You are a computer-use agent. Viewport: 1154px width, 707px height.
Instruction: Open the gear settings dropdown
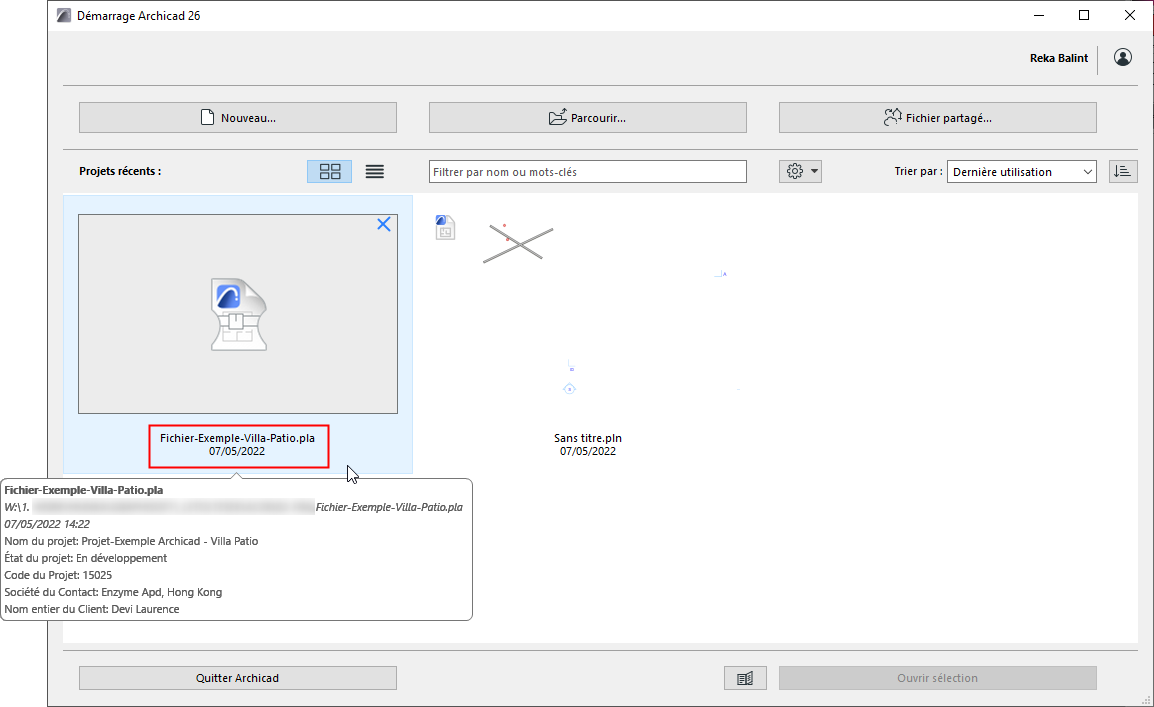801,171
